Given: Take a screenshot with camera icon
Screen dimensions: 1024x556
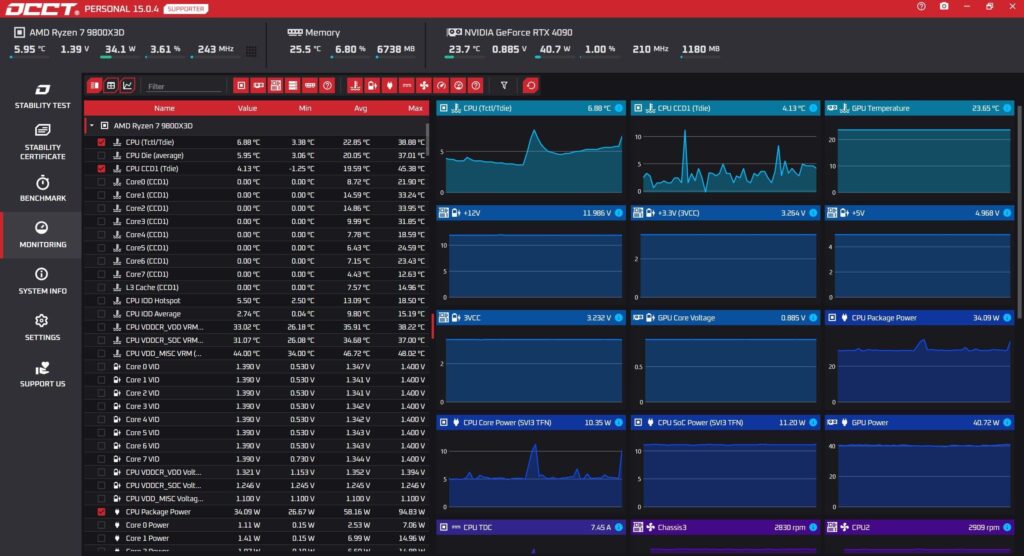Looking at the screenshot, I should coord(944,7).
